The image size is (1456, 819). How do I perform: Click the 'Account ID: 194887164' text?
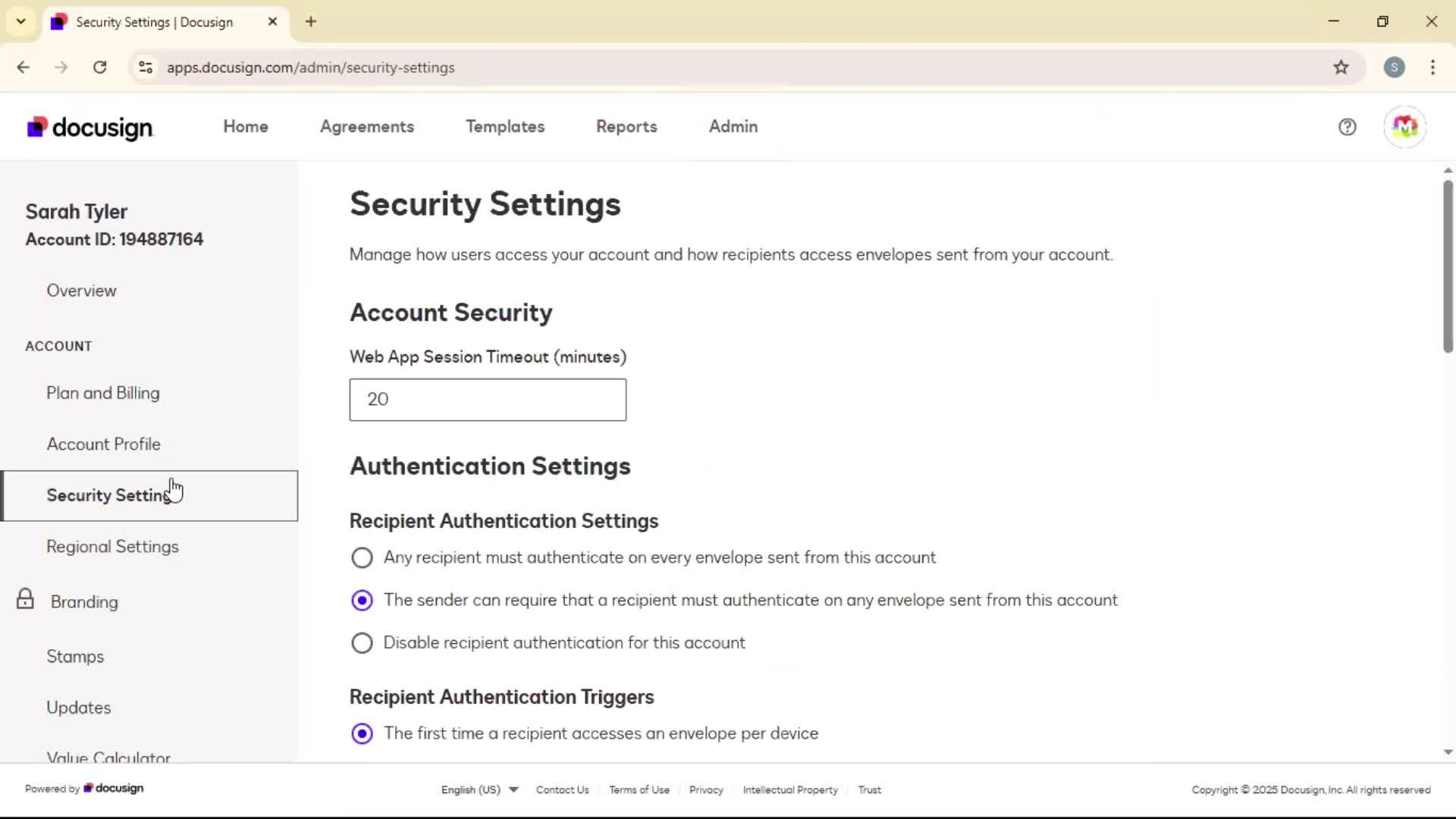click(x=115, y=240)
